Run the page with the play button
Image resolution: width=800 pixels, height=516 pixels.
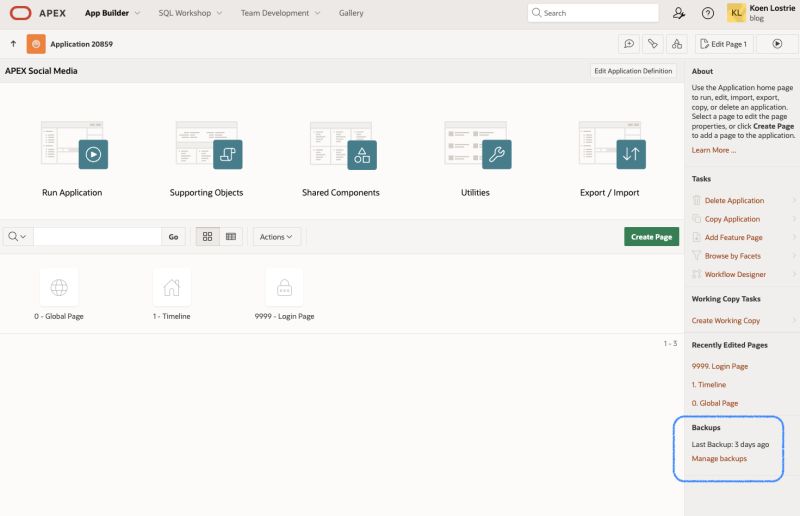[777, 44]
